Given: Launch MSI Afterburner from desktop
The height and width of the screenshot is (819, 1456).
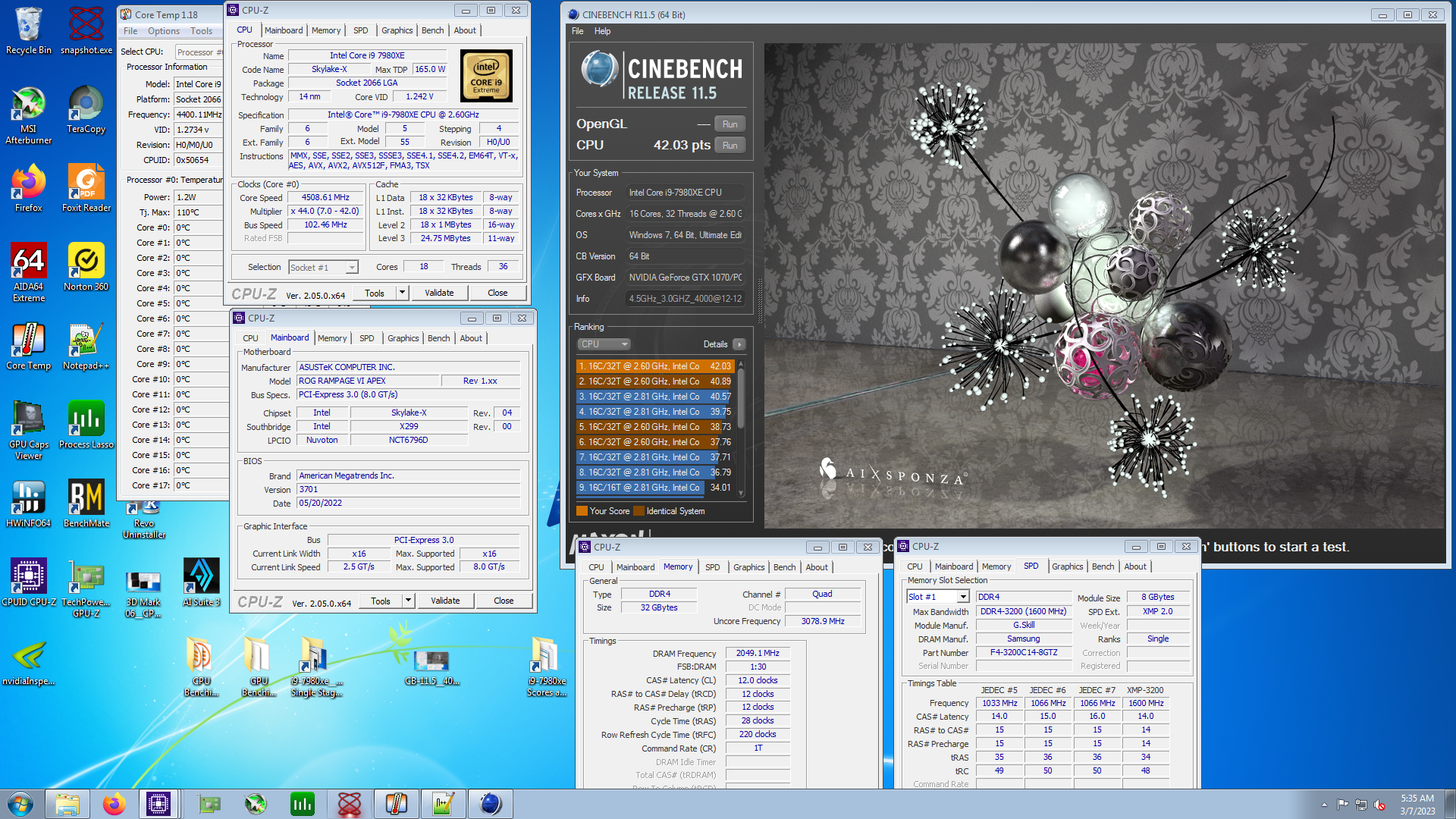Looking at the screenshot, I should click(29, 115).
